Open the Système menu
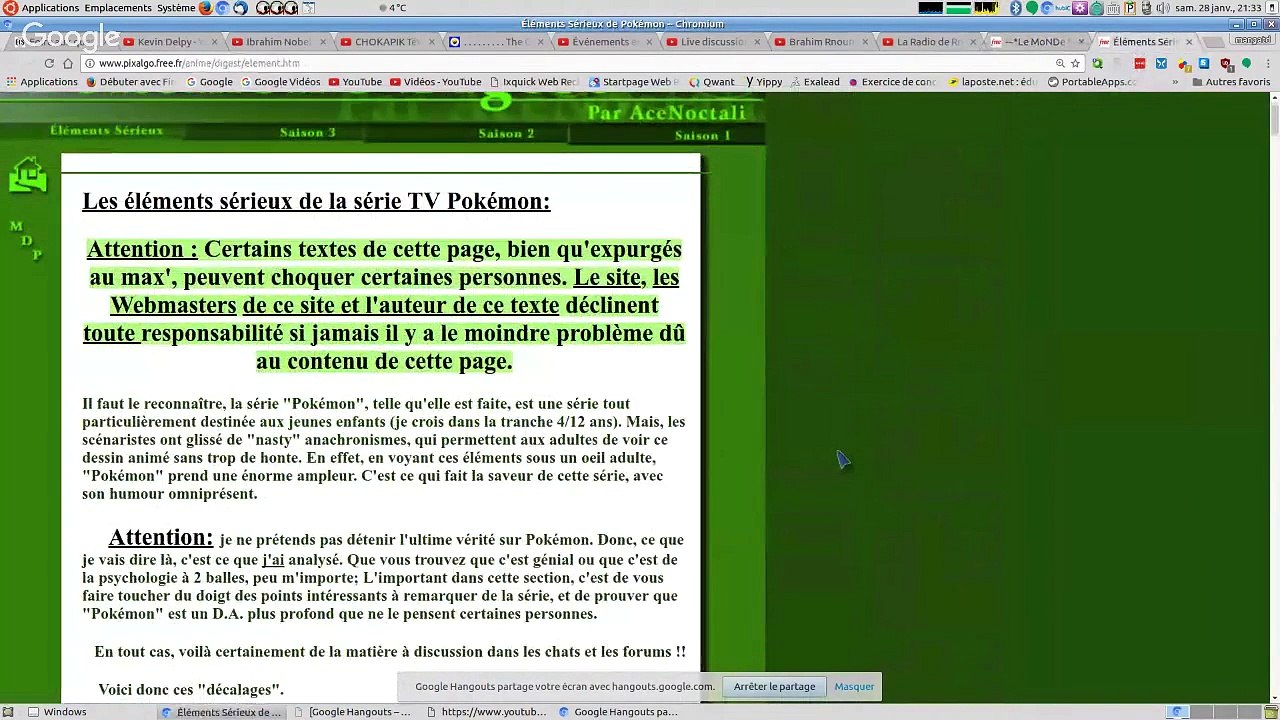 coord(176,8)
